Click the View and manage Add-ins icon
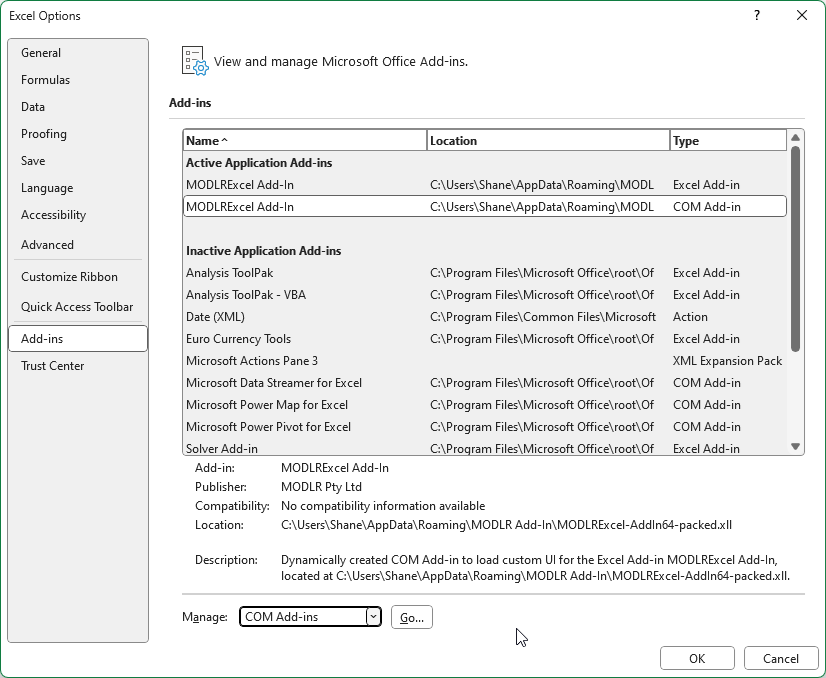Image resolution: width=826 pixels, height=678 pixels. (x=193, y=60)
